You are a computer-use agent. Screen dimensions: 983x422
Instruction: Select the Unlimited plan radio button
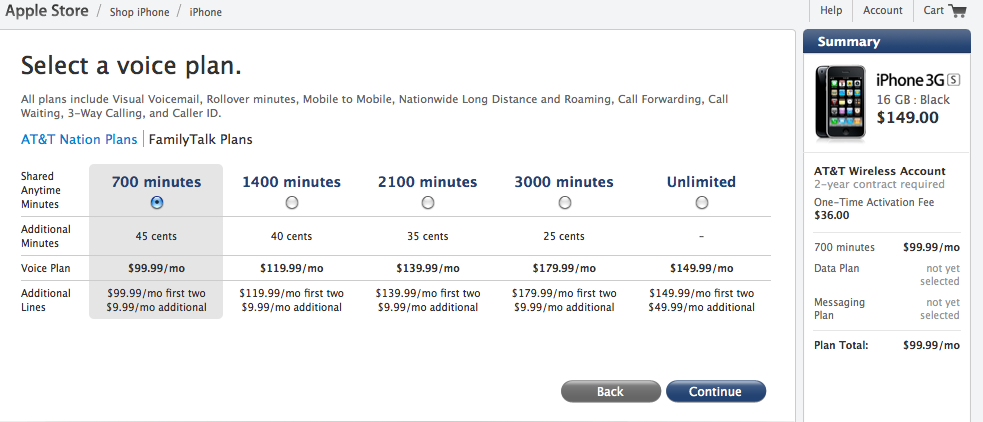tap(702, 203)
